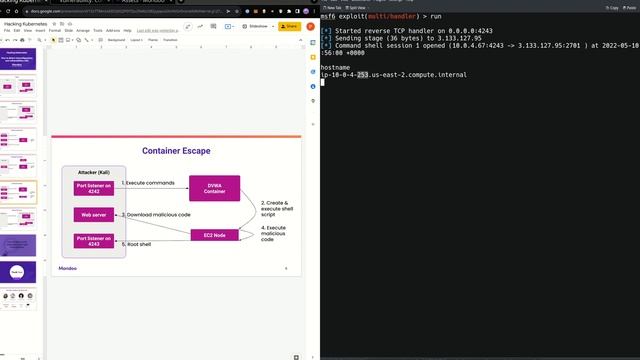Click the Undo icon in Slides toolbar

tap(7, 40)
